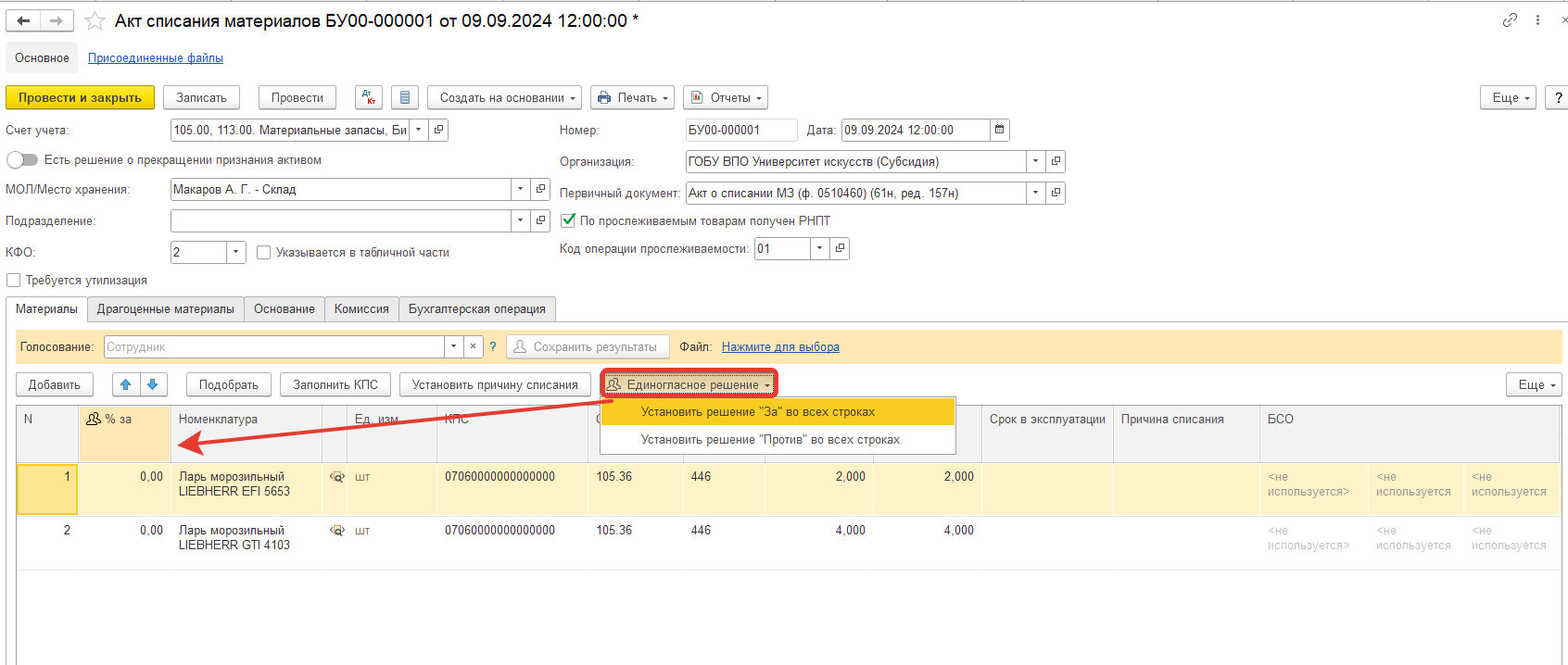Viewport: 1568px width, 665px height.
Task: Click the favorites star icon near title
Action: [95, 20]
